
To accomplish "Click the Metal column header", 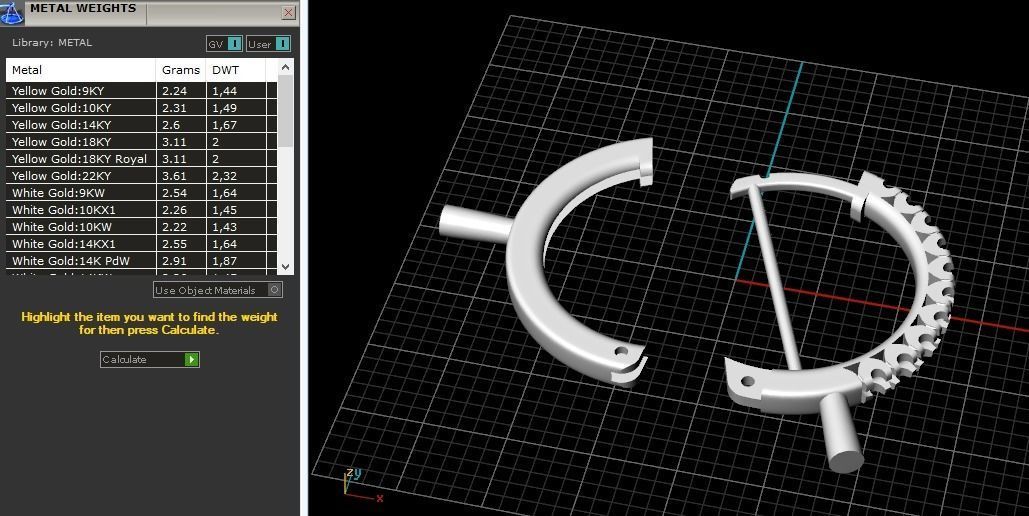I will (x=81, y=70).
